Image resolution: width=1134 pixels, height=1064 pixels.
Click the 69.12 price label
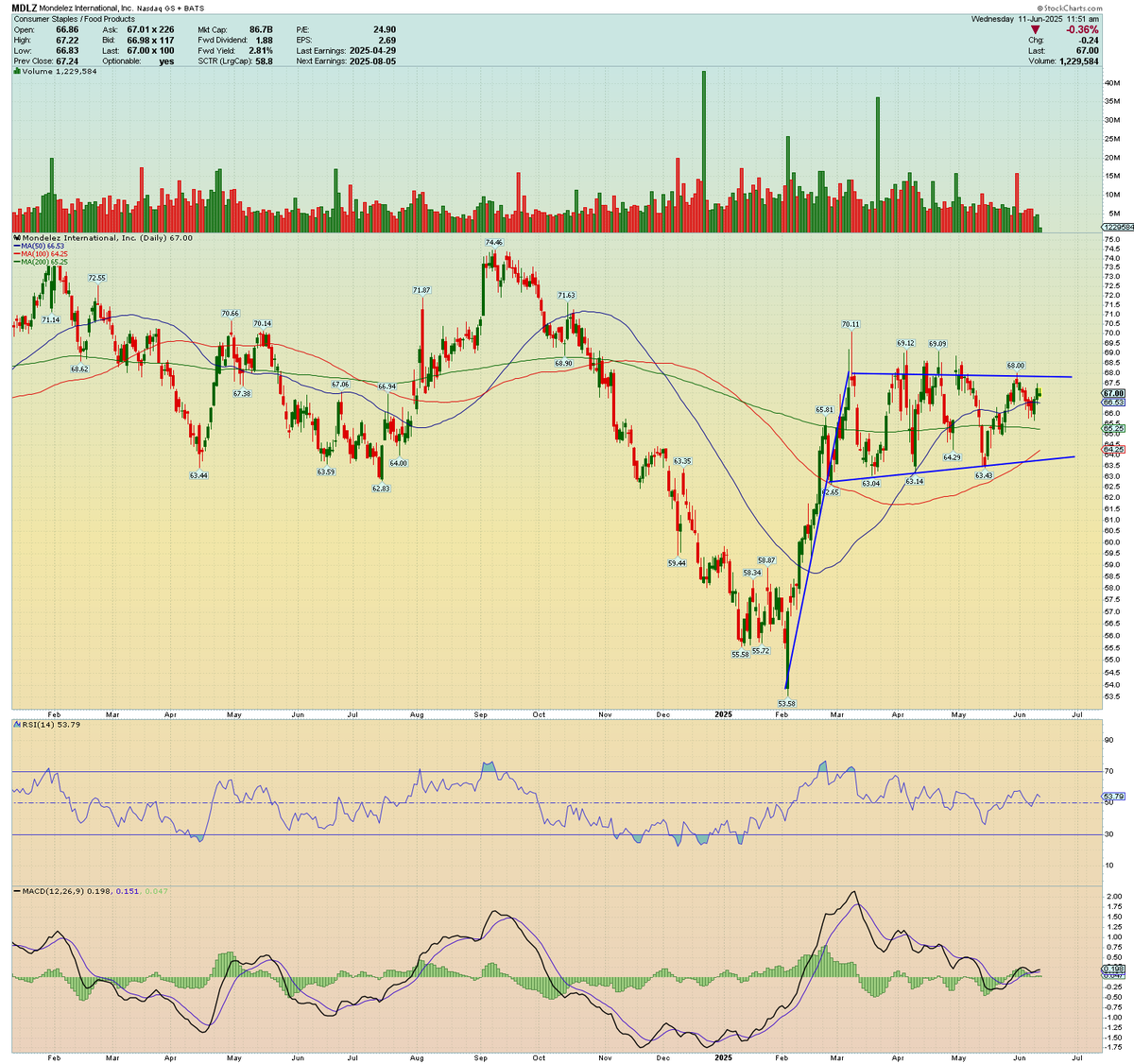coord(905,343)
